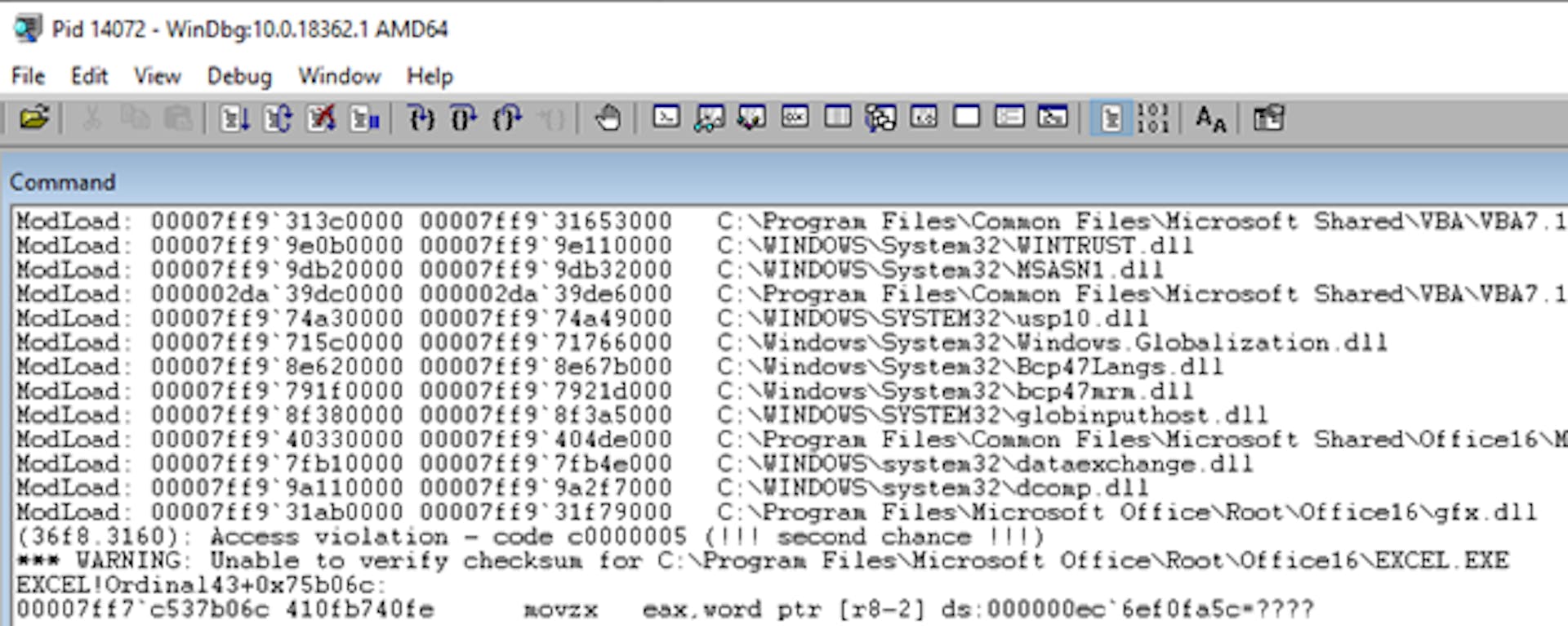Open the Watch window toolbar icon
The image size is (1568, 626).
[x=709, y=117]
